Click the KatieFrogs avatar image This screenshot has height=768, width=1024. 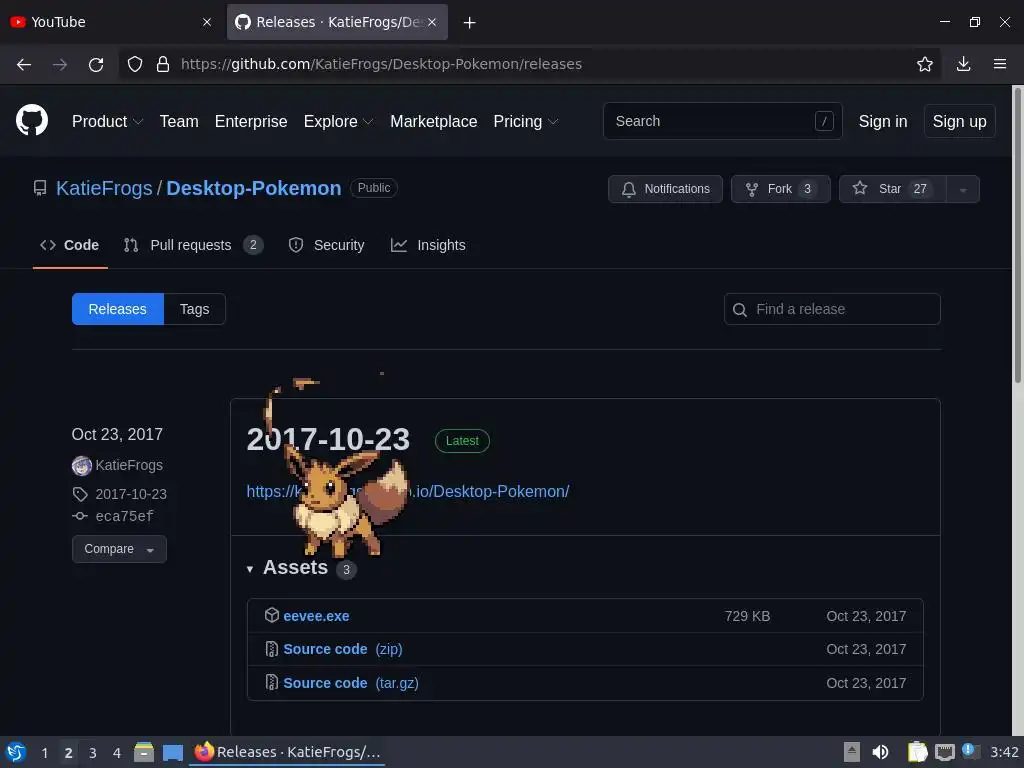(x=82, y=466)
